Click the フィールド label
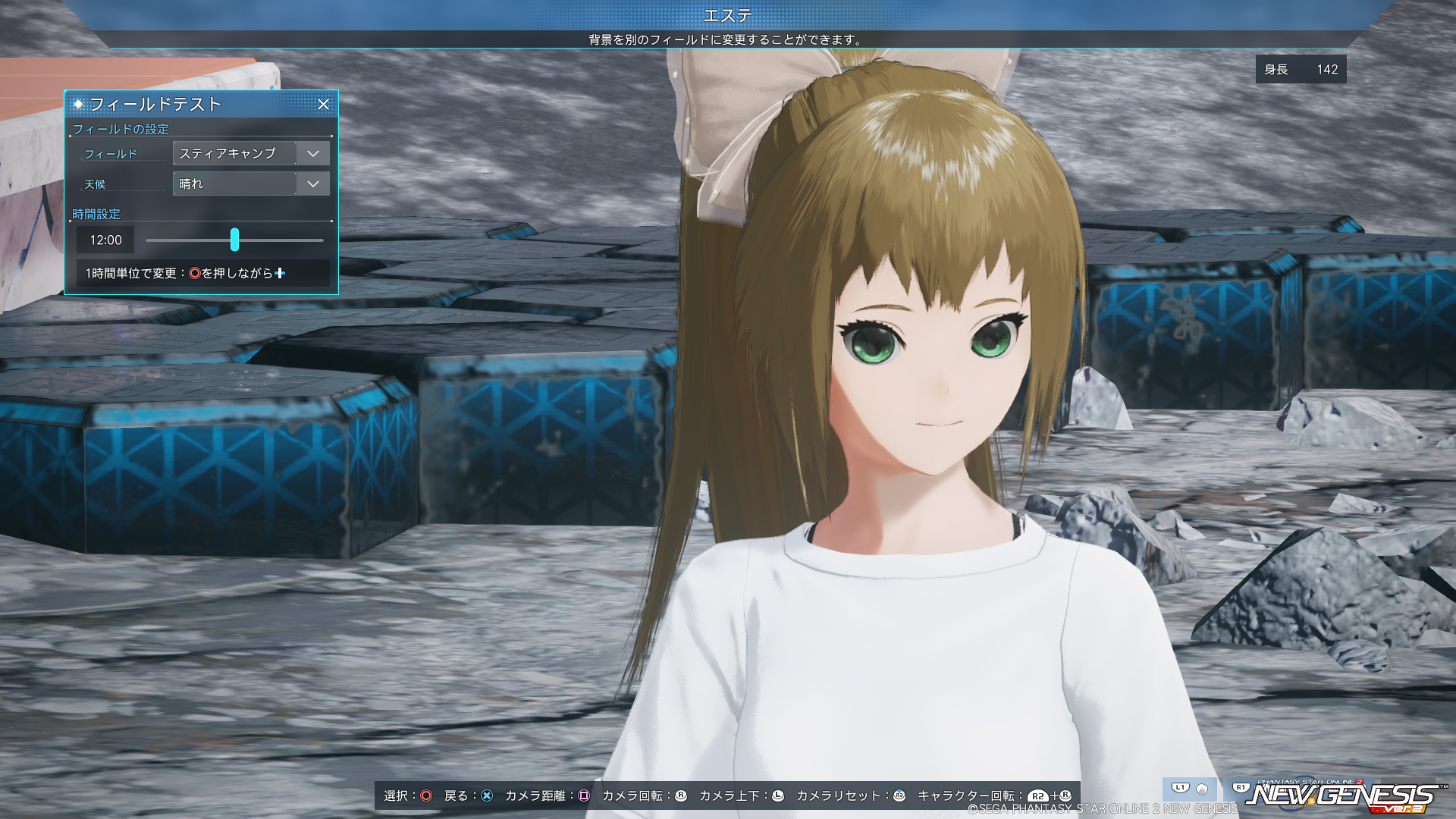 coord(111,154)
